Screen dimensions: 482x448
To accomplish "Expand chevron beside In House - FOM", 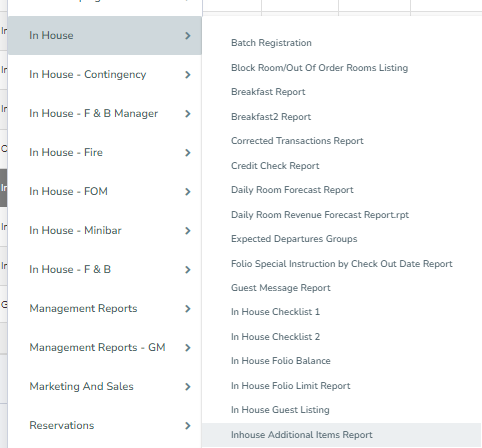I will (x=188, y=192).
